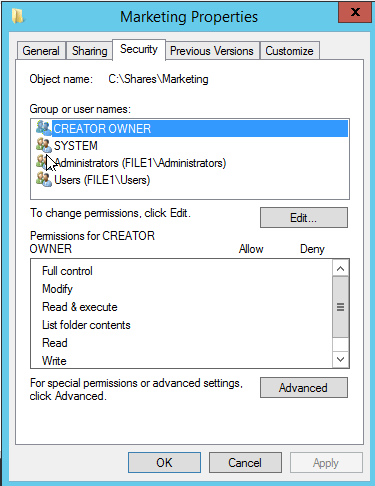Open the General tab

pos(41,51)
